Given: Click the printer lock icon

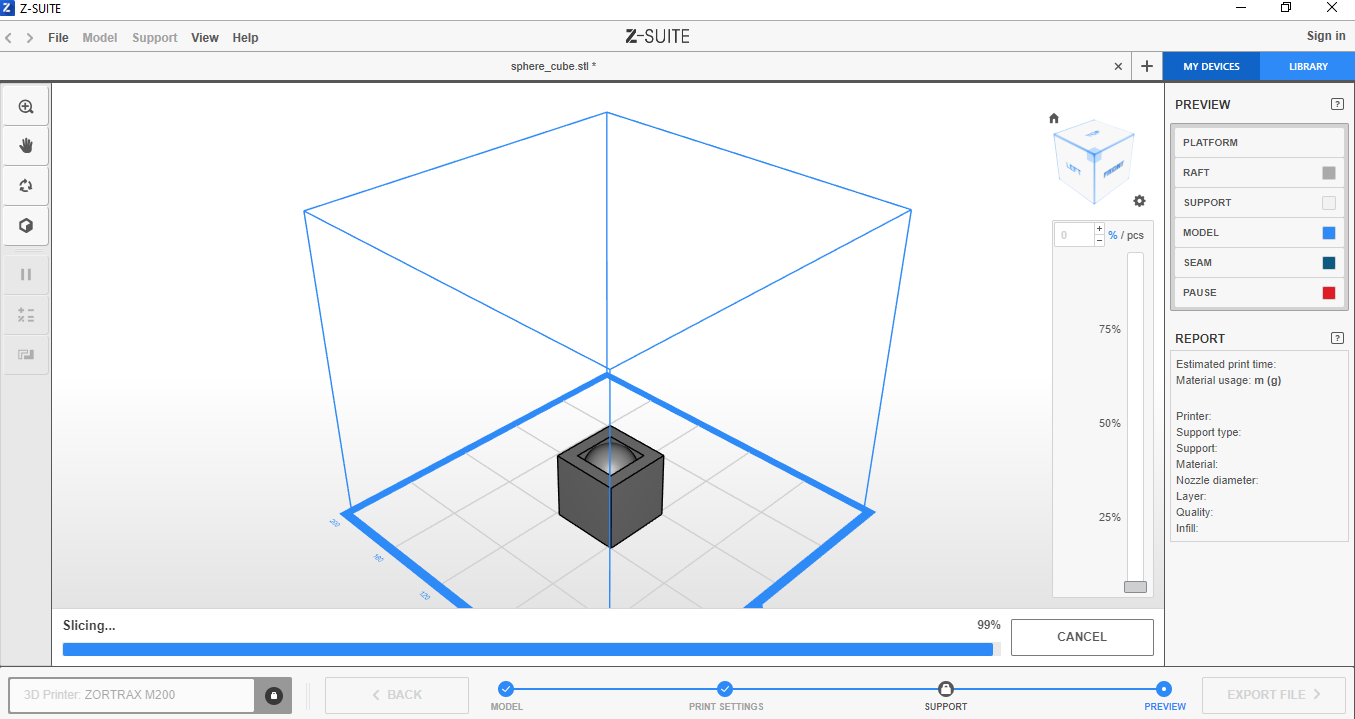Looking at the screenshot, I should point(274,695).
